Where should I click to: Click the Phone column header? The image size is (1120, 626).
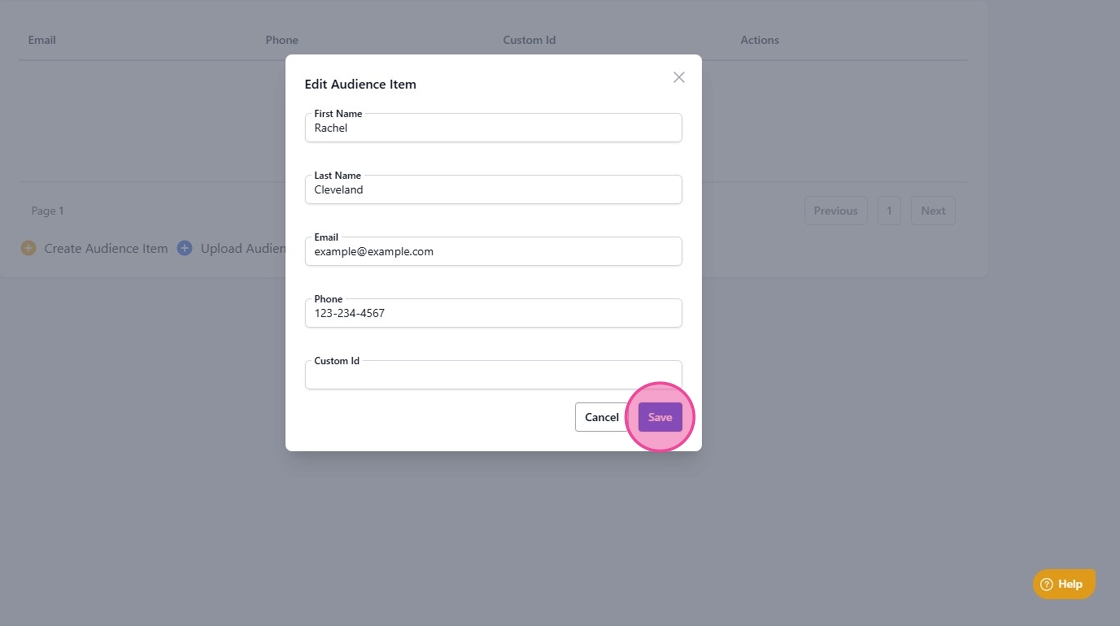click(x=282, y=40)
